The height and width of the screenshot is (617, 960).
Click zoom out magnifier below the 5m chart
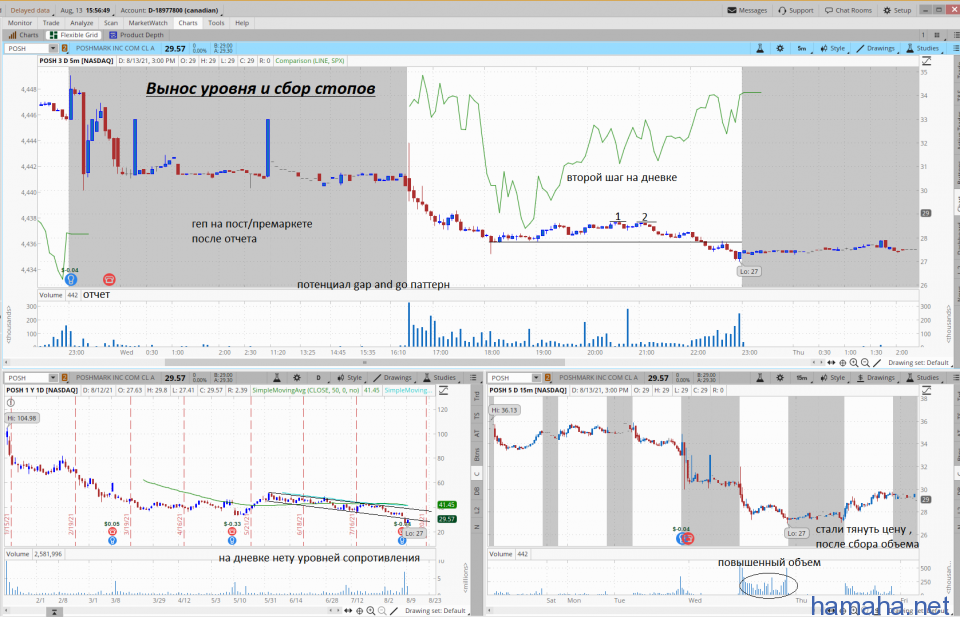864,363
